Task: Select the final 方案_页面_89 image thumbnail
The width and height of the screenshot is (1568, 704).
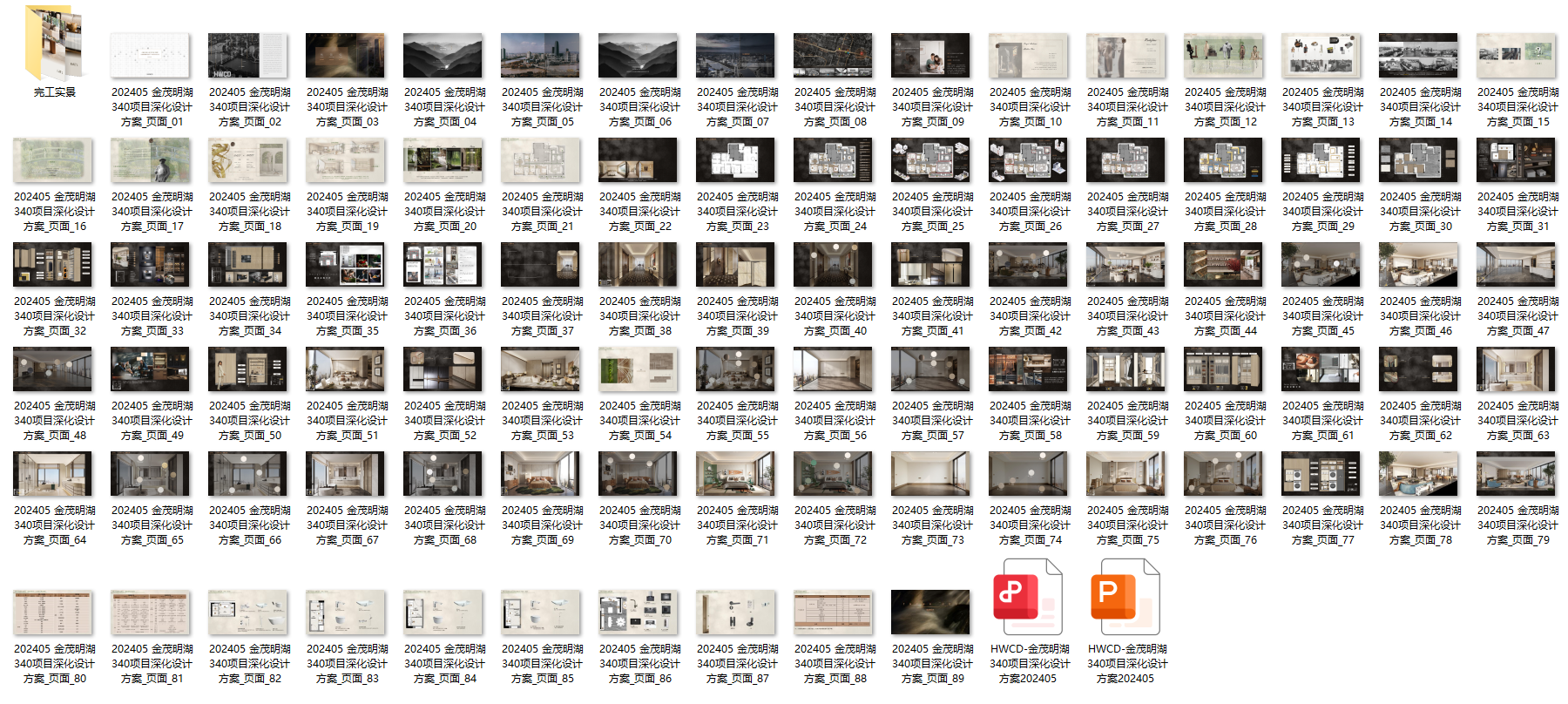Action: 931,613
